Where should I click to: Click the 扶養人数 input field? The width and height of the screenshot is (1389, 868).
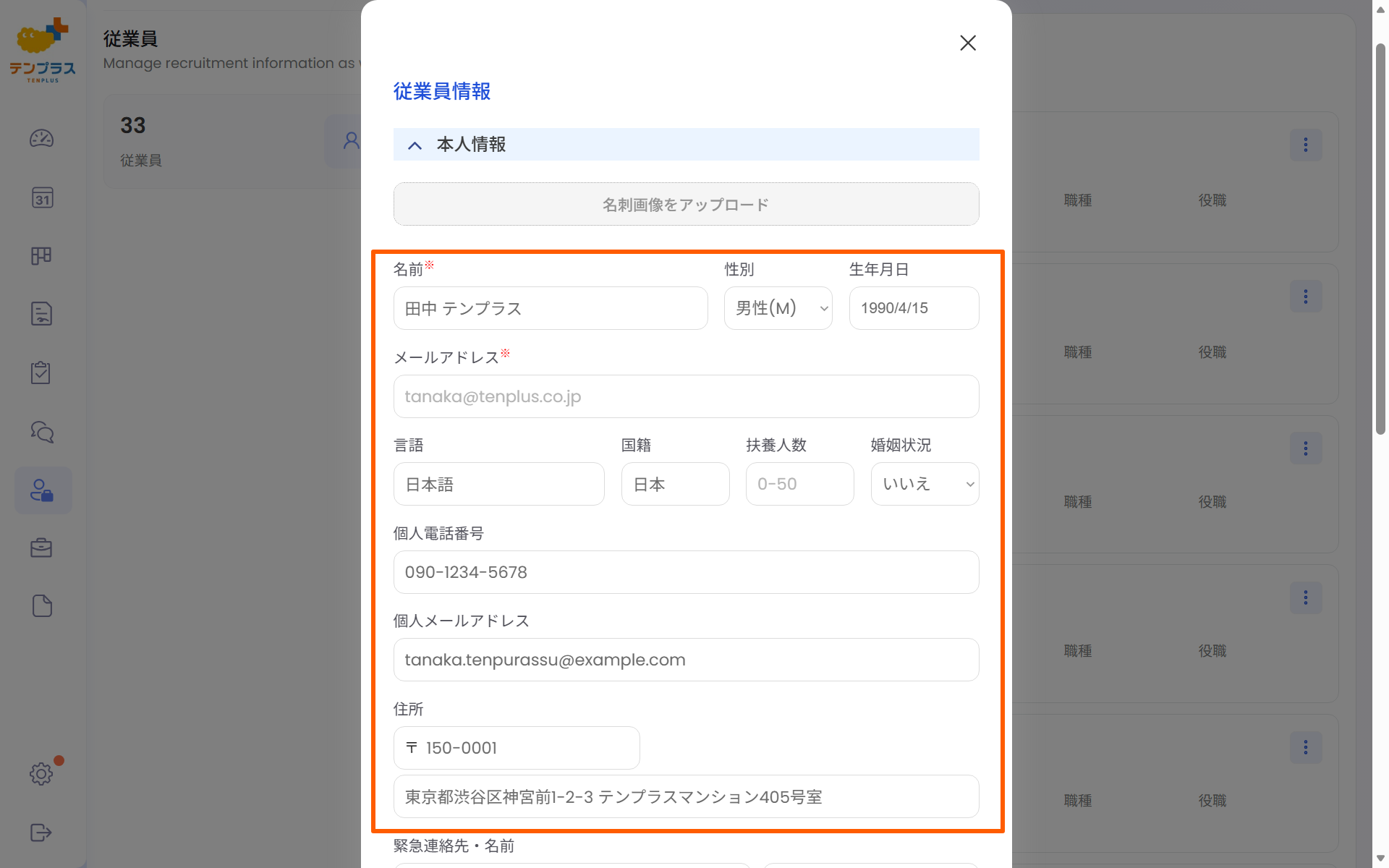click(x=800, y=484)
